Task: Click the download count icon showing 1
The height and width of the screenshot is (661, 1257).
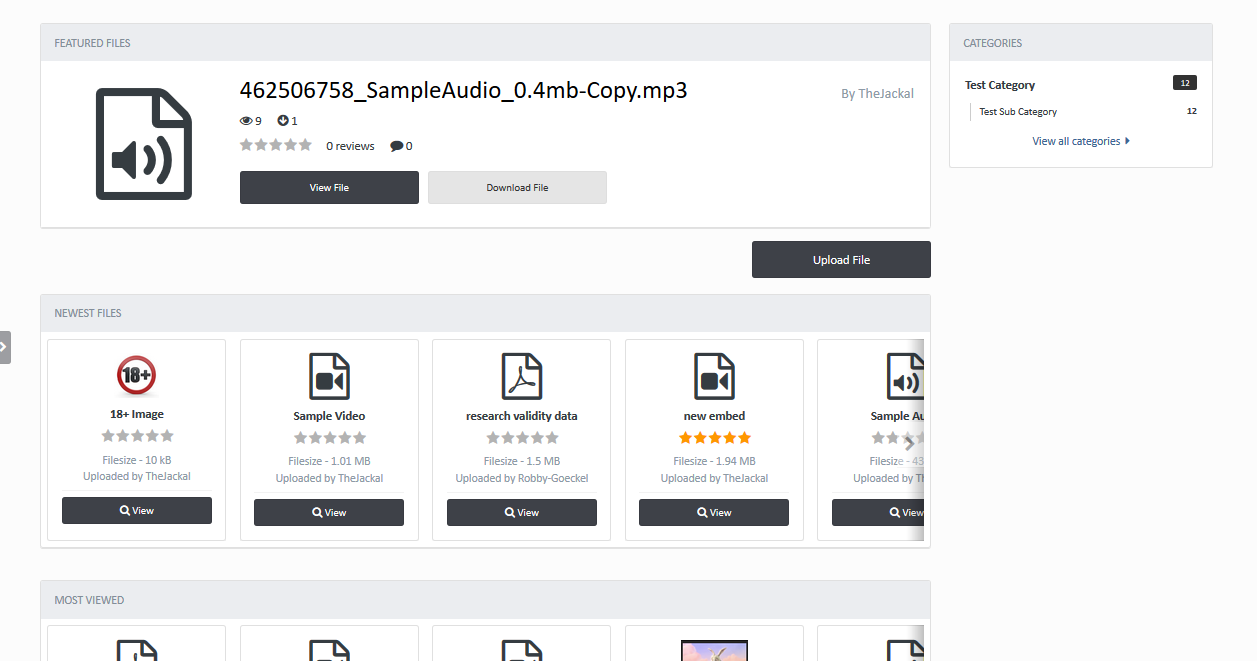Action: coord(283,121)
